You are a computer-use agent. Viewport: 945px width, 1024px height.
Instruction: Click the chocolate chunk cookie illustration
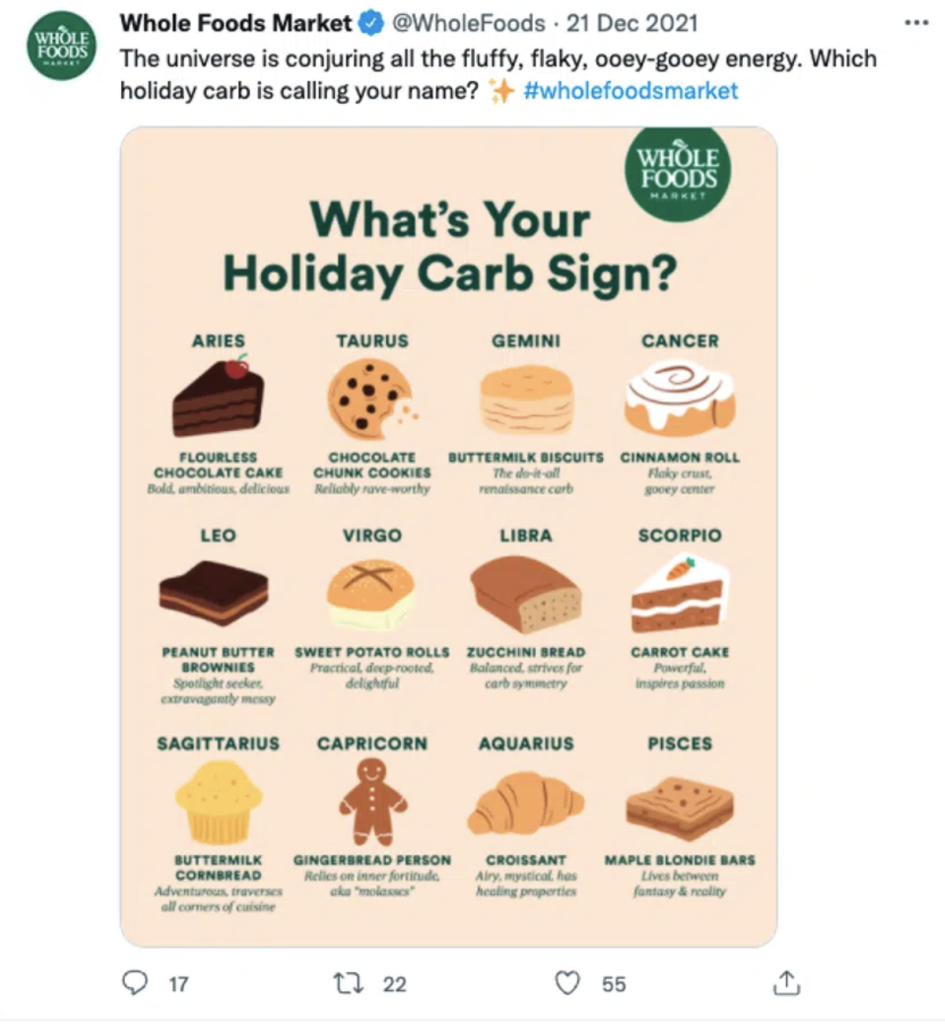(372, 399)
